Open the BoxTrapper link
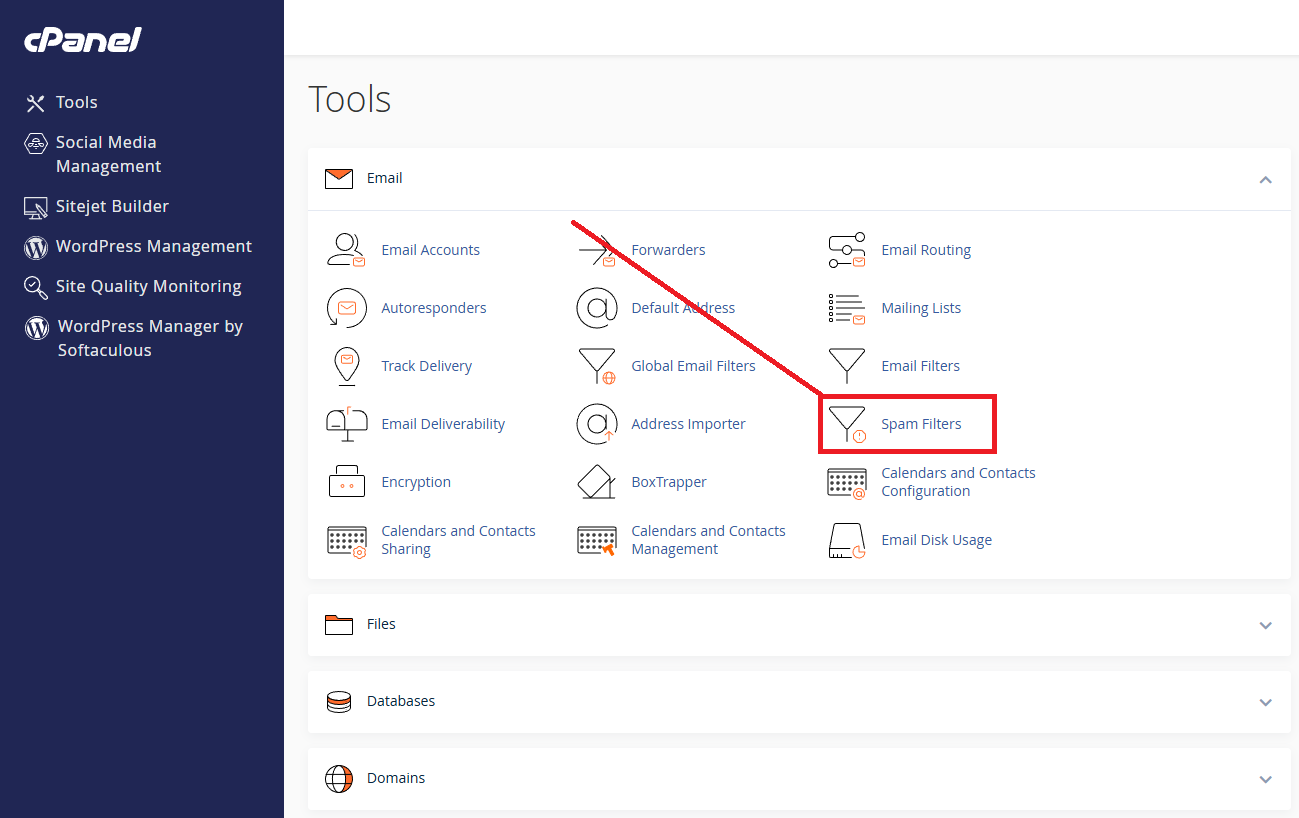1299x818 pixels. click(669, 482)
